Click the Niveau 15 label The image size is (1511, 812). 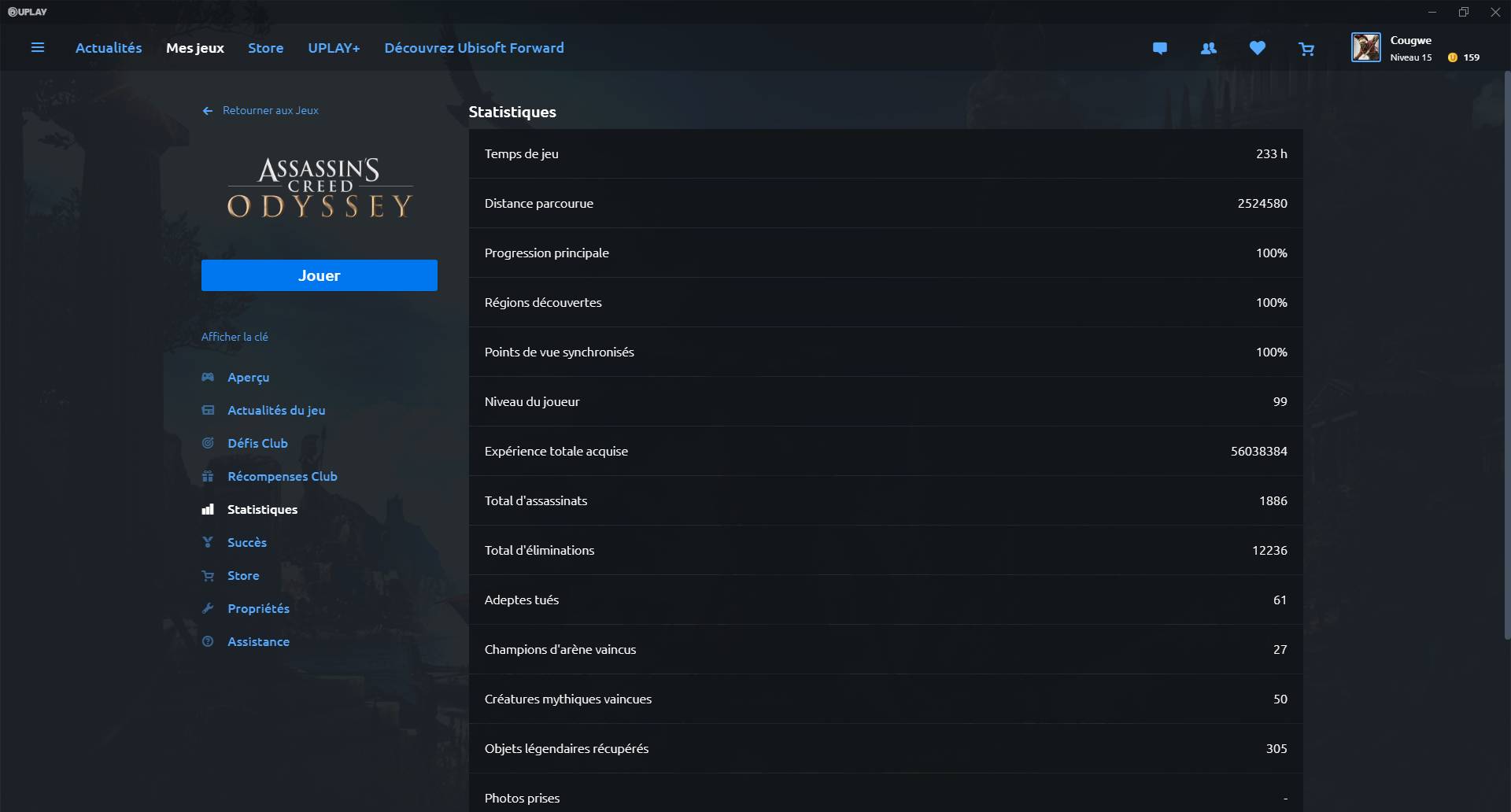point(1410,57)
